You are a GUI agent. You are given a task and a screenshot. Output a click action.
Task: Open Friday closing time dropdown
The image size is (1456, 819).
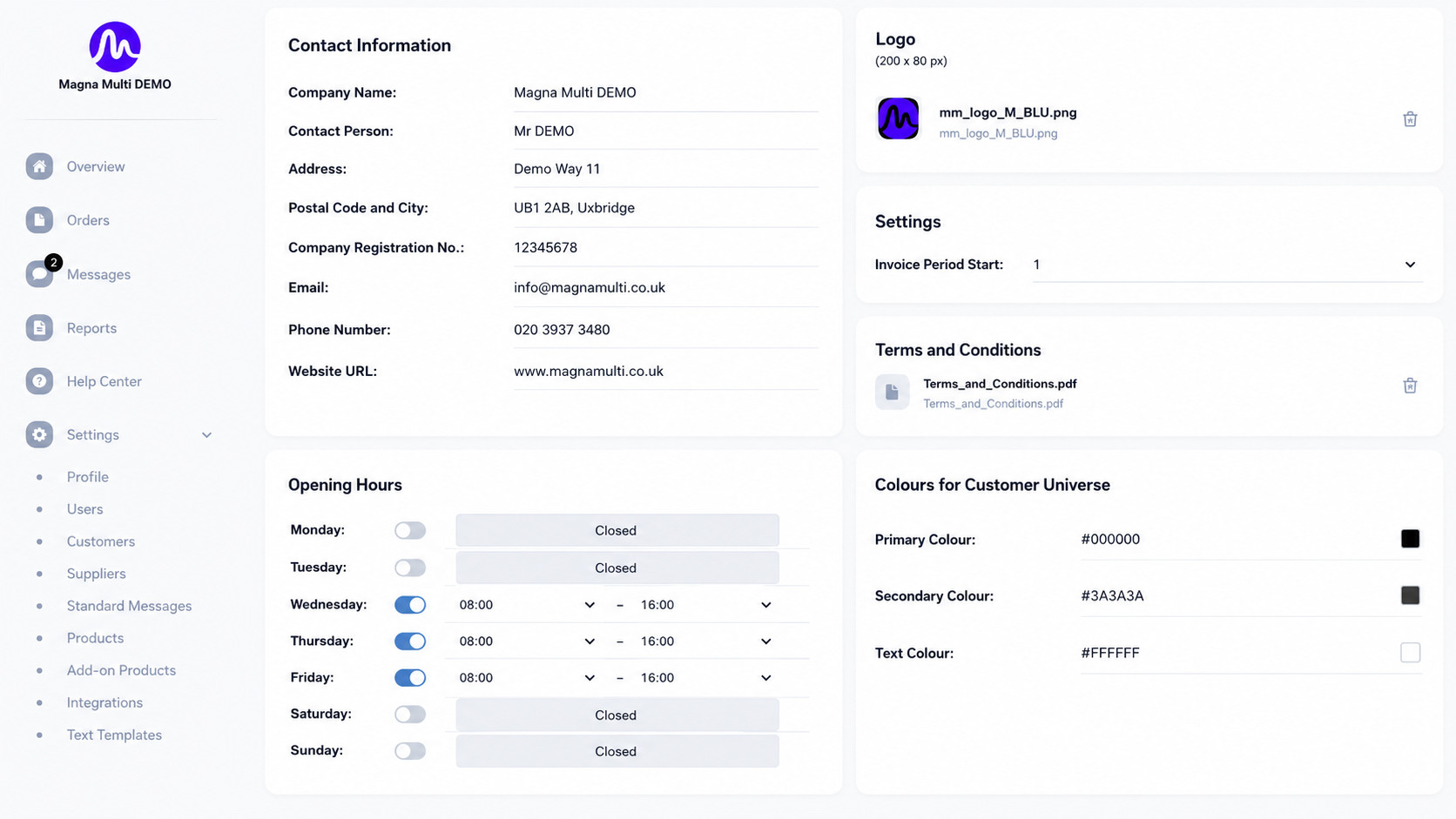click(x=707, y=678)
